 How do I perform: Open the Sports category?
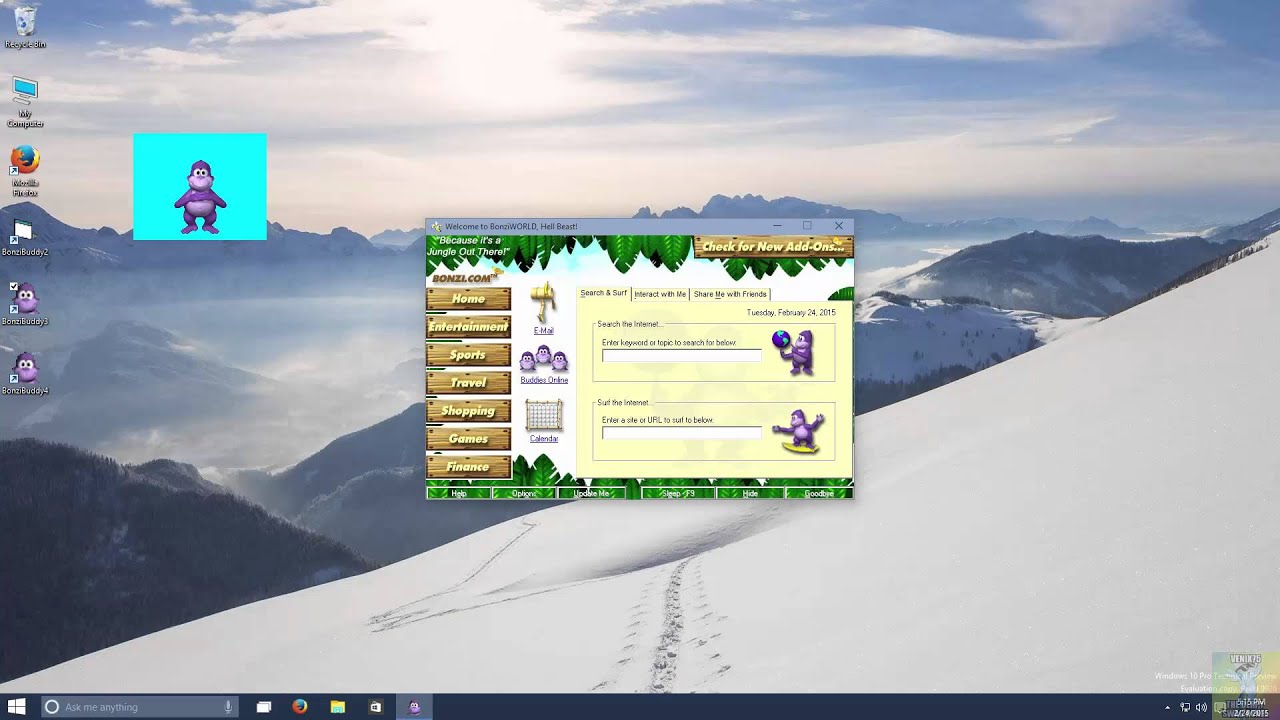(468, 355)
